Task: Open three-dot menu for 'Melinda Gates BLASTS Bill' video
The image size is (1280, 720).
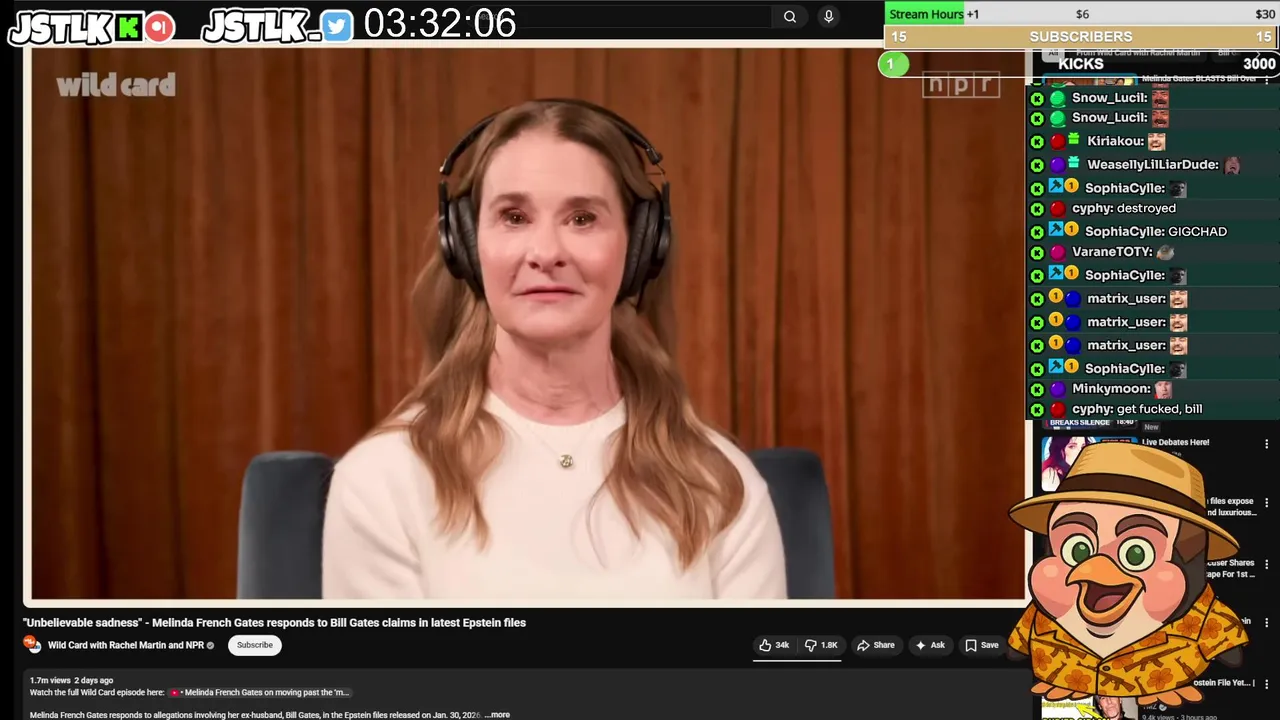Action: point(1266,80)
